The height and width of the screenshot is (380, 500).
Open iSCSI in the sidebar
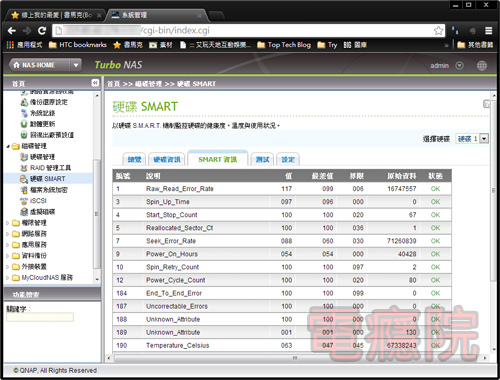[x=38, y=201]
